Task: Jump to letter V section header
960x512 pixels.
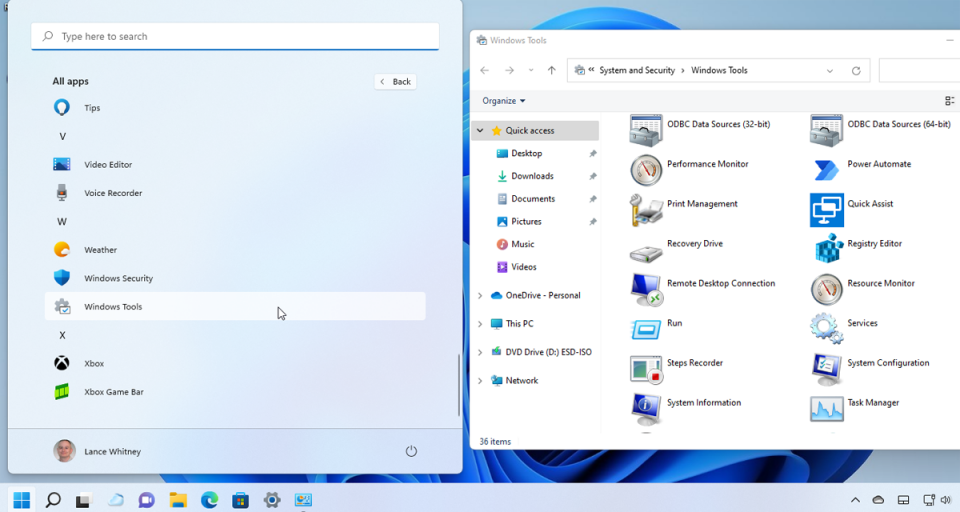Action: (x=62, y=137)
